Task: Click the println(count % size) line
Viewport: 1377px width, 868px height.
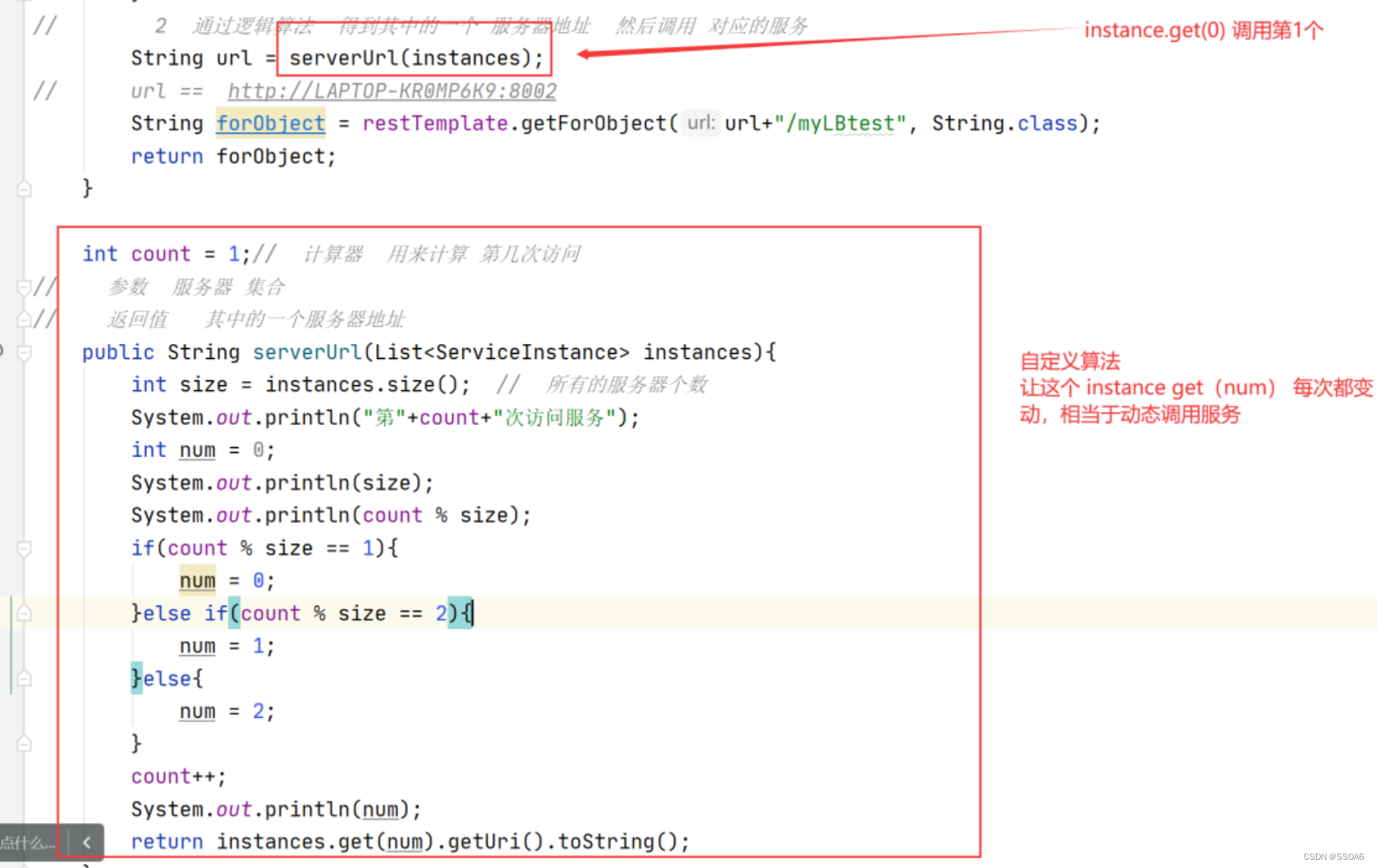Action: [331, 515]
